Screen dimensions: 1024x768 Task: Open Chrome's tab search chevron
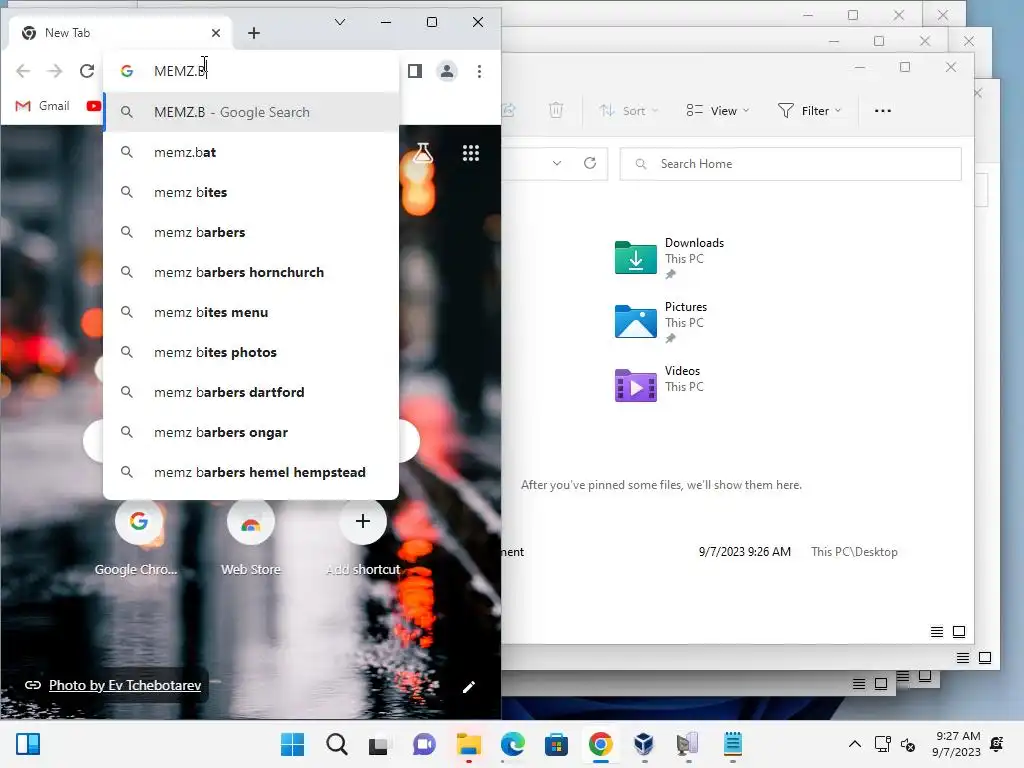[x=340, y=22]
